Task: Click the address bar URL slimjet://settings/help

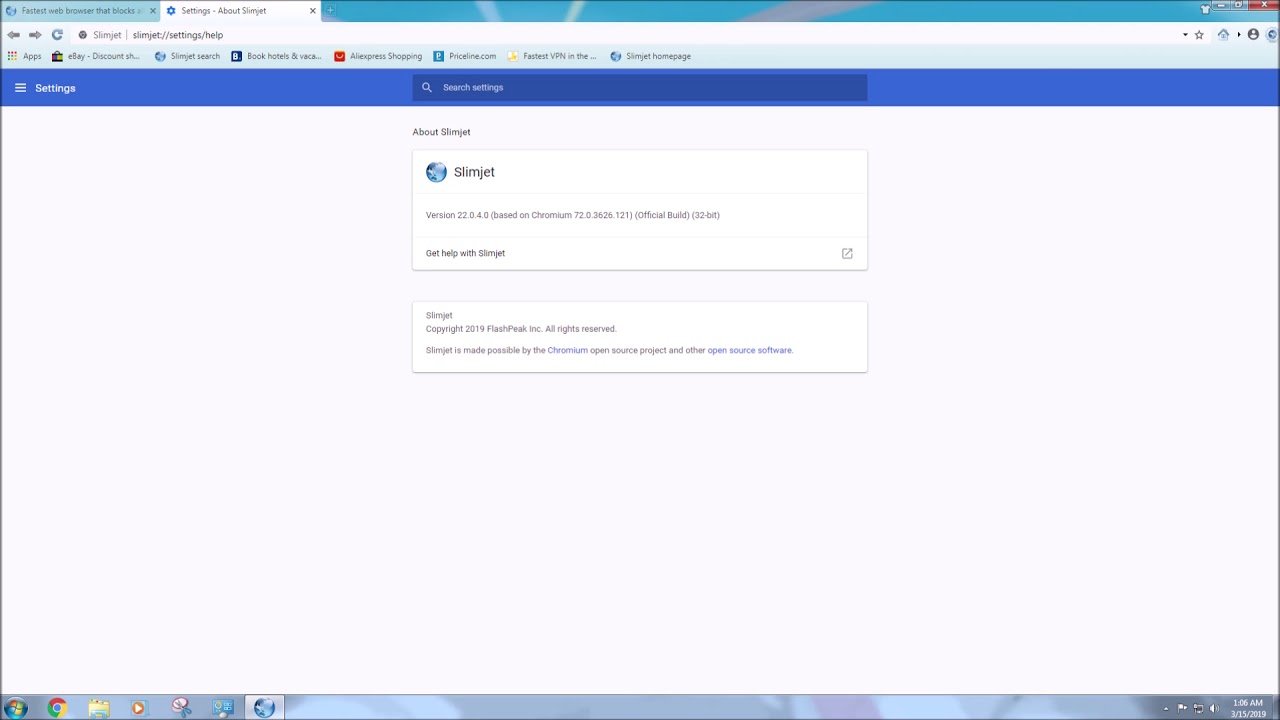Action: coord(178,35)
